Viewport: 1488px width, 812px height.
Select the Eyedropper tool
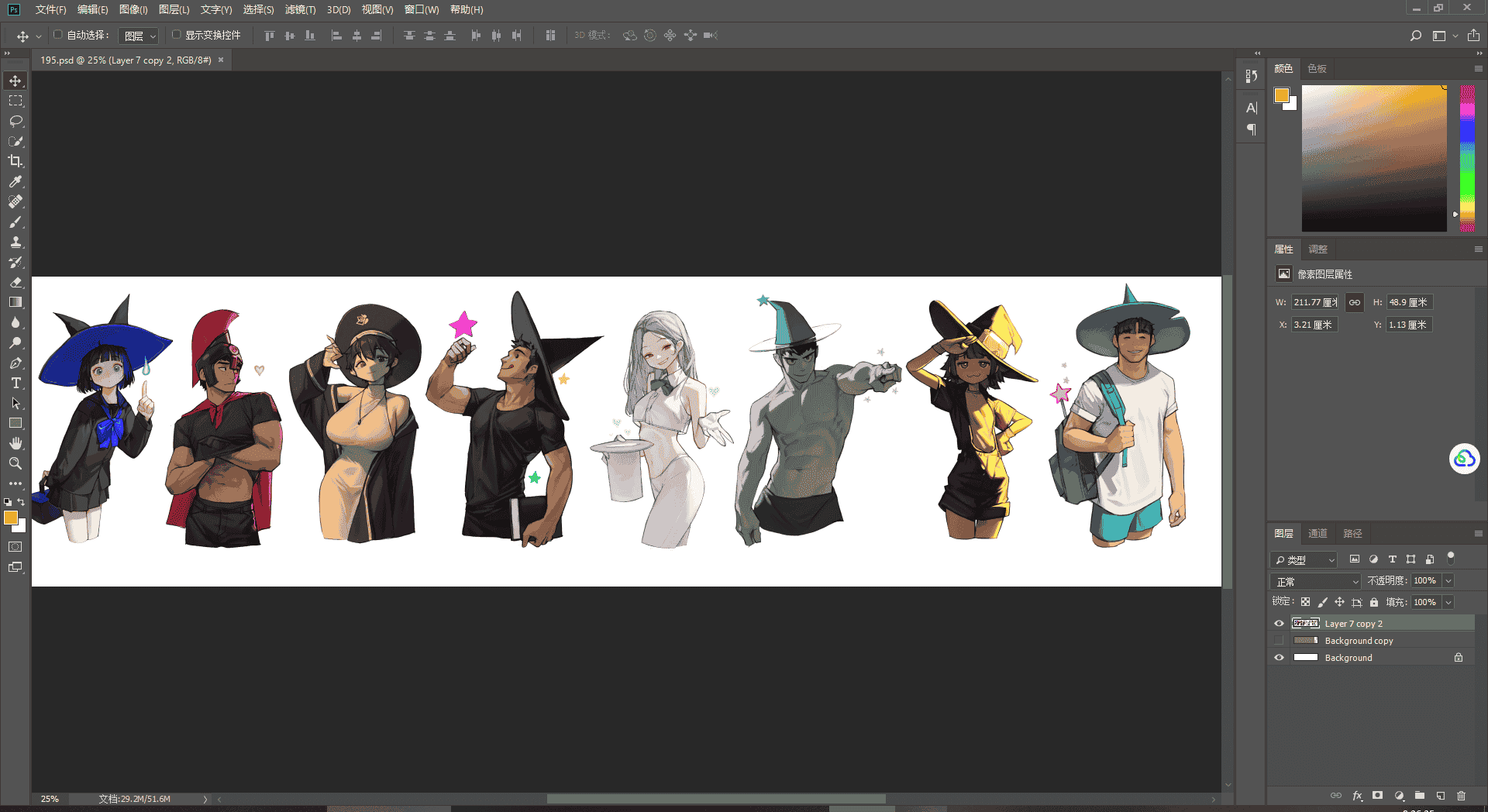pyautogui.click(x=15, y=181)
